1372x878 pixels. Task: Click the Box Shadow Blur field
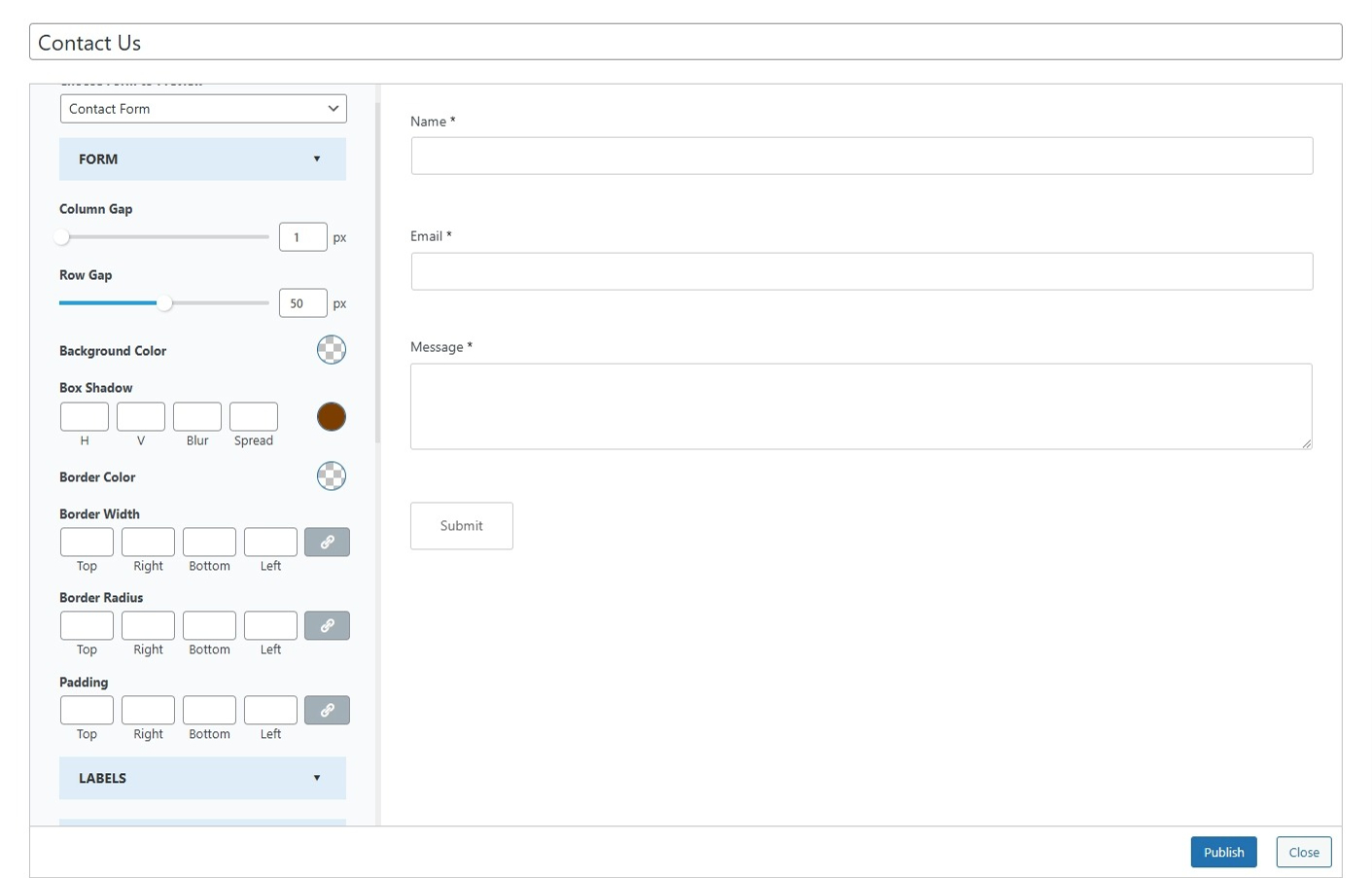pos(197,417)
